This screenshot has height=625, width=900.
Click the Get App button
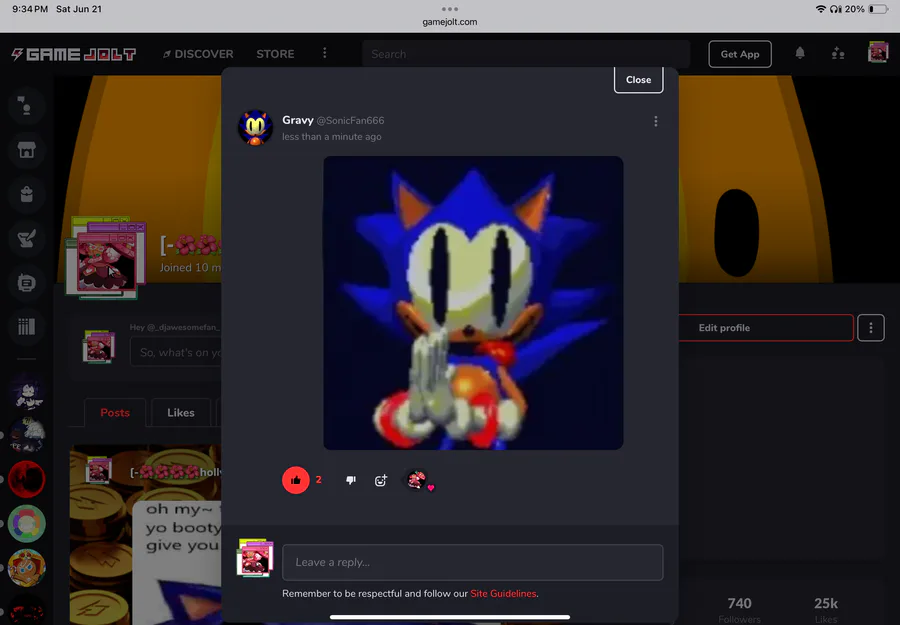tap(740, 54)
